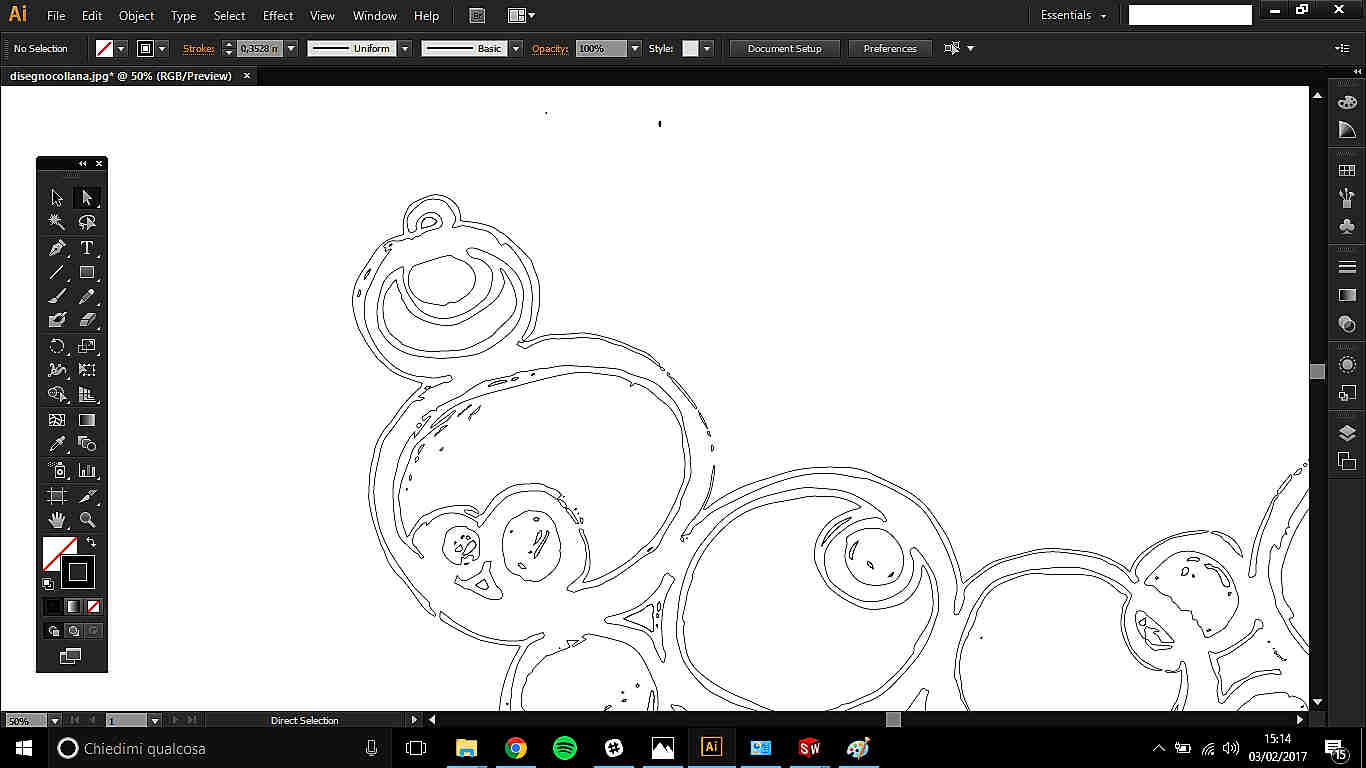Choose the Free Transform tool
This screenshot has width=1366, height=768.
pos(87,370)
